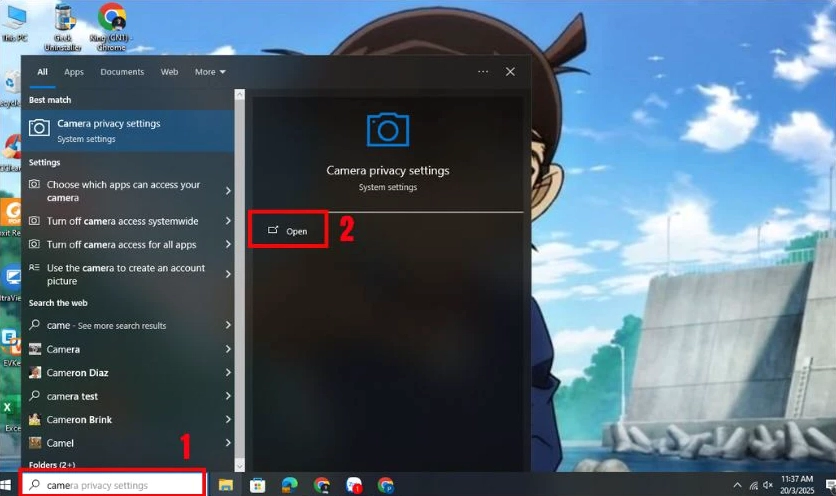836x496 pixels.
Task: Open the Geek Uninstaller desktop shortcut
Action: [65, 24]
